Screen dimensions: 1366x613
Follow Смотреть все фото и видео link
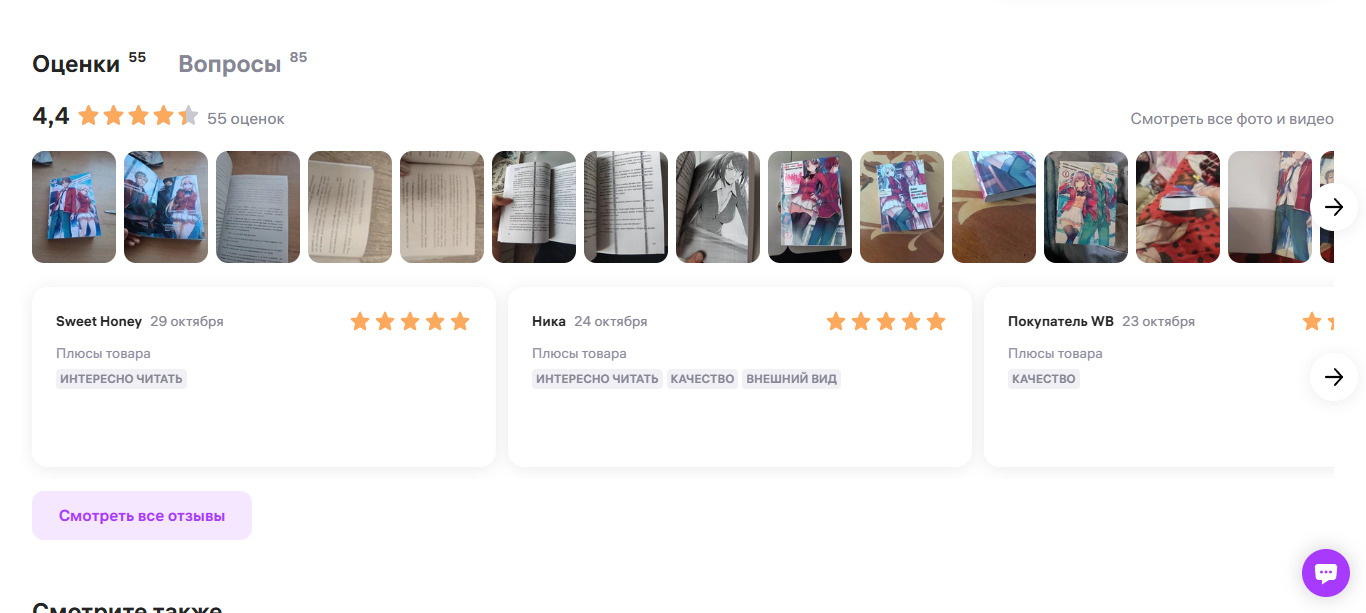[x=1232, y=119]
